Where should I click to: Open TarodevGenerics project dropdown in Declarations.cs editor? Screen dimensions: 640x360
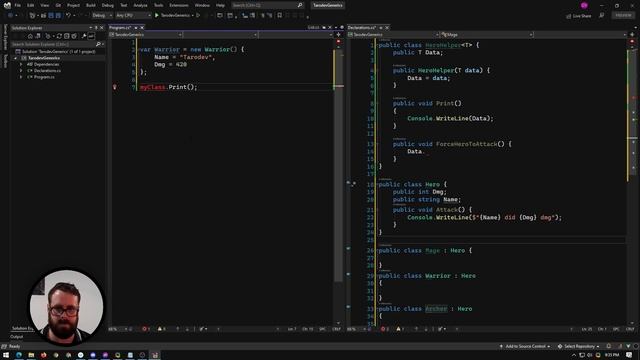(393, 35)
